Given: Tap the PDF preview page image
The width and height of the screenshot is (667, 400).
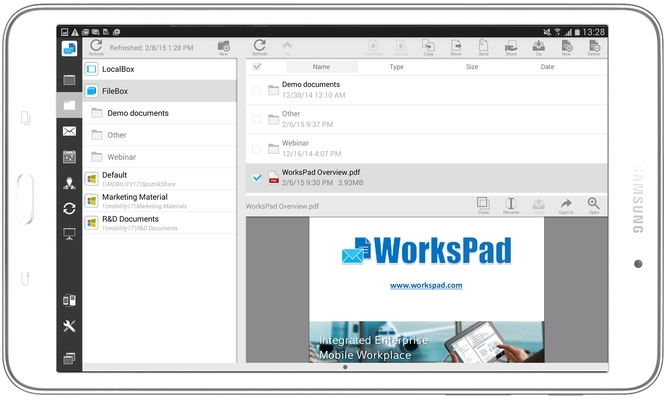Looking at the screenshot, I should tap(426, 290).
